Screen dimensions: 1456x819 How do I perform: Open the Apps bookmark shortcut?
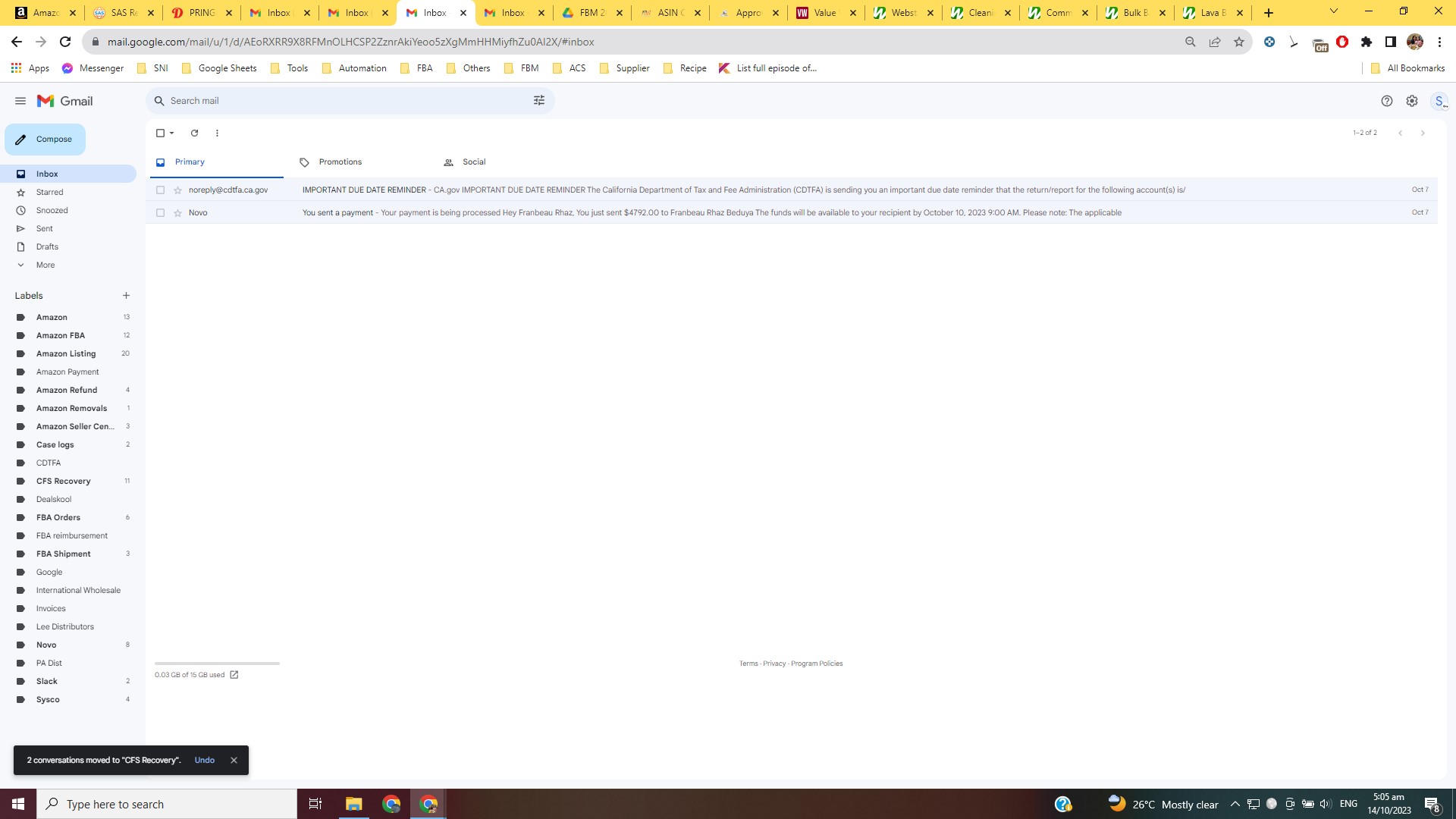click(30, 68)
